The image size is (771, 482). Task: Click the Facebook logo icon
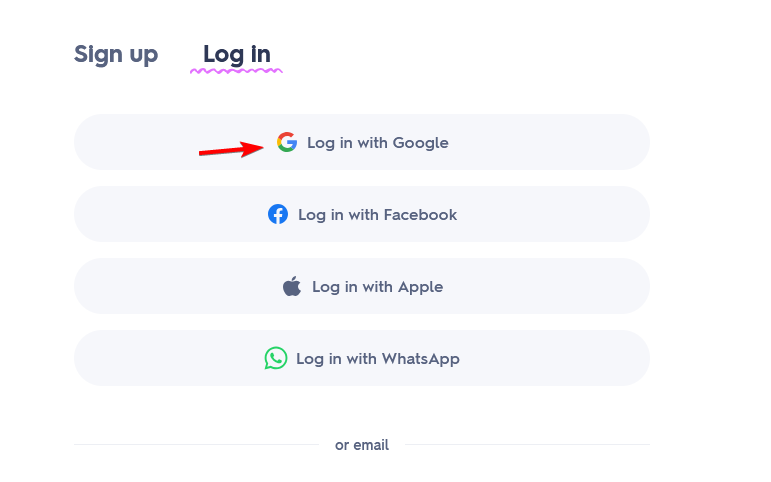click(x=278, y=214)
